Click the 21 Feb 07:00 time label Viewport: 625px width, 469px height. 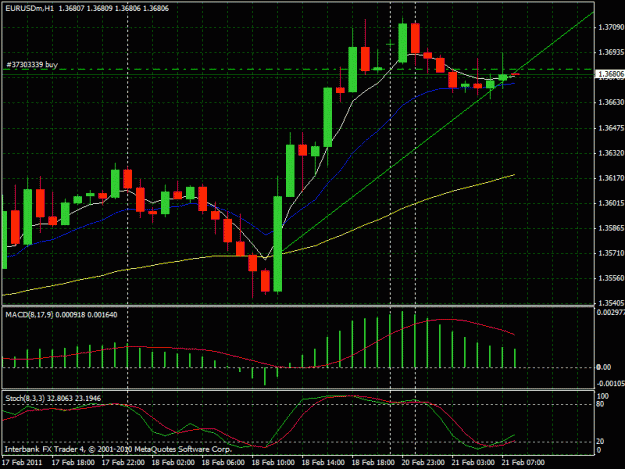[523, 463]
